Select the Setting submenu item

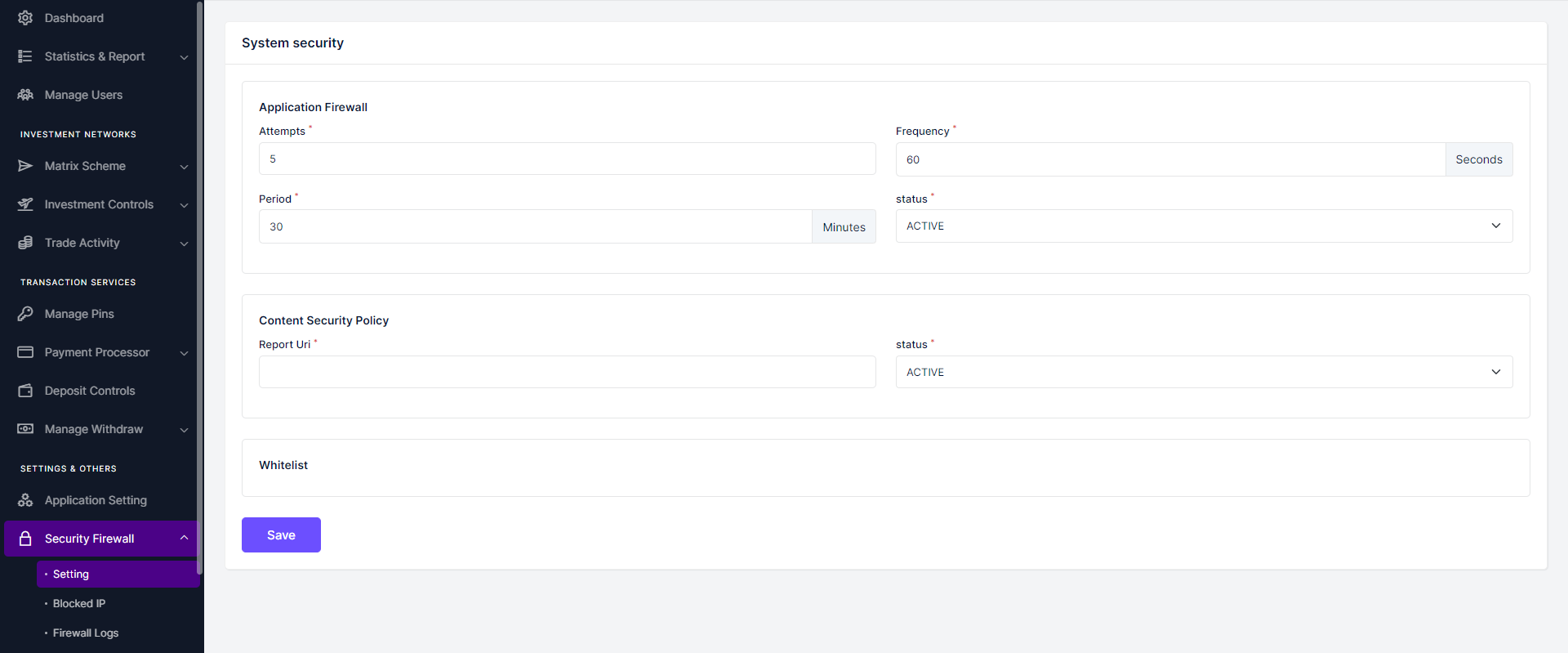(118, 574)
